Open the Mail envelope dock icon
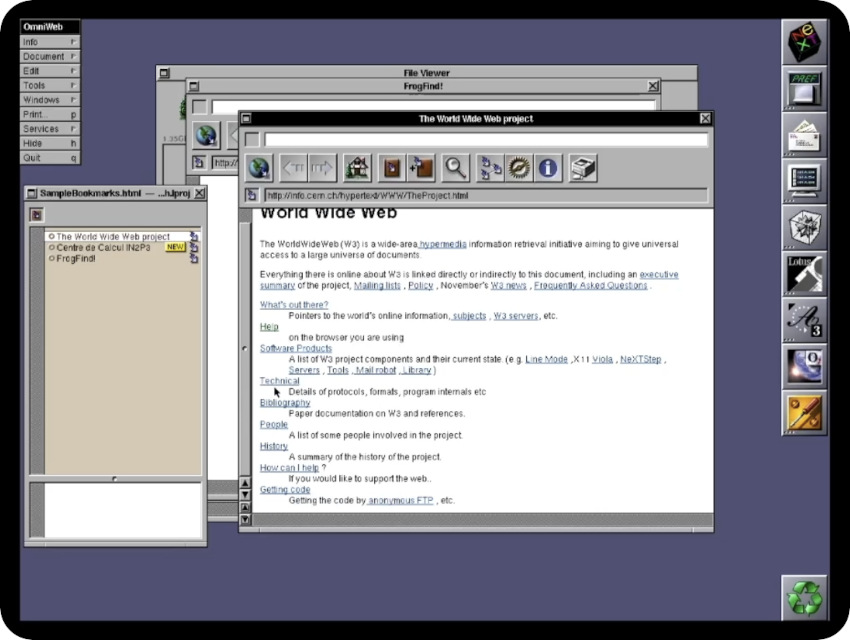 click(x=804, y=135)
